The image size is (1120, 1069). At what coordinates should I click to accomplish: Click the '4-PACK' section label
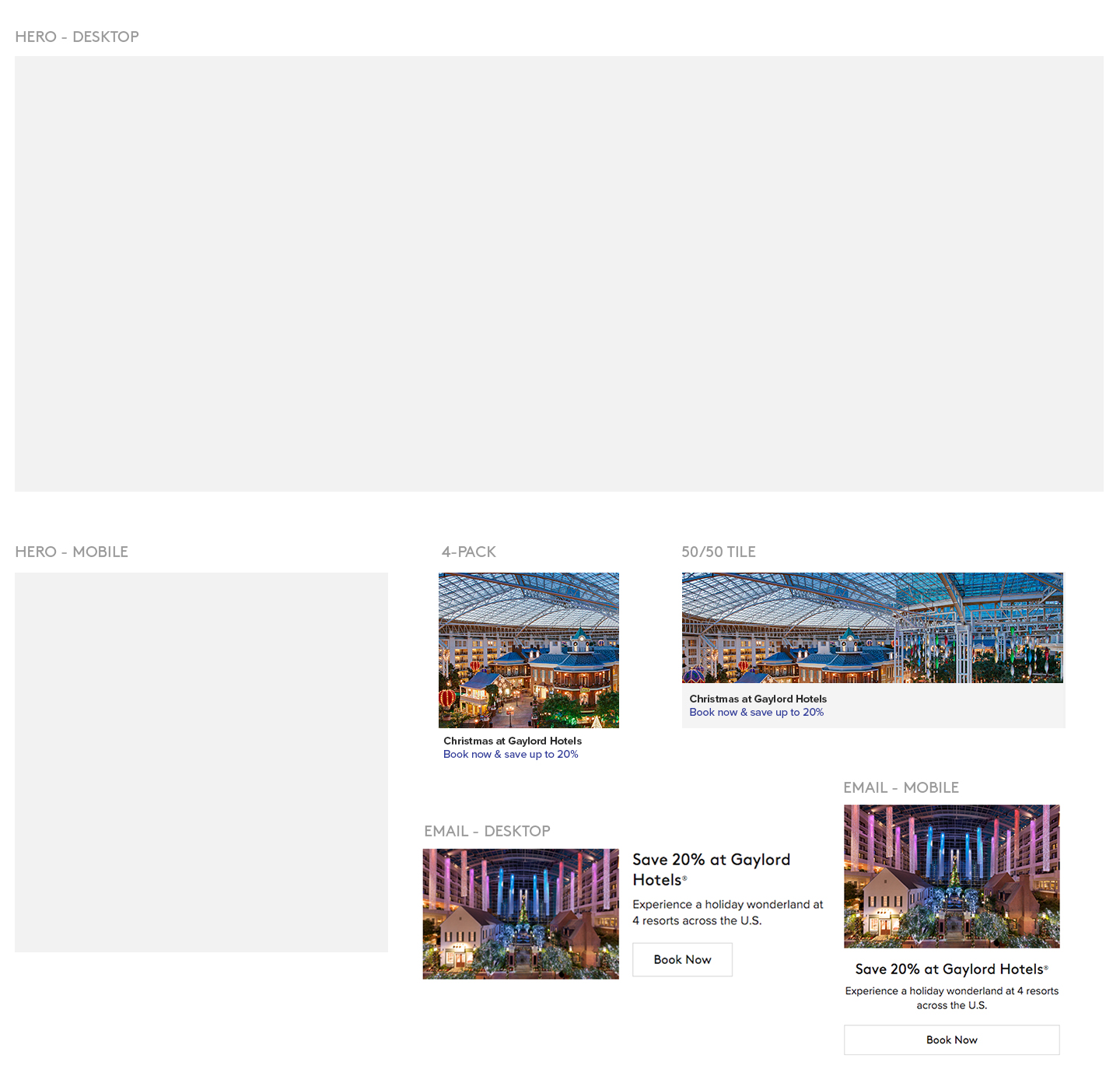[x=468, y=552]
